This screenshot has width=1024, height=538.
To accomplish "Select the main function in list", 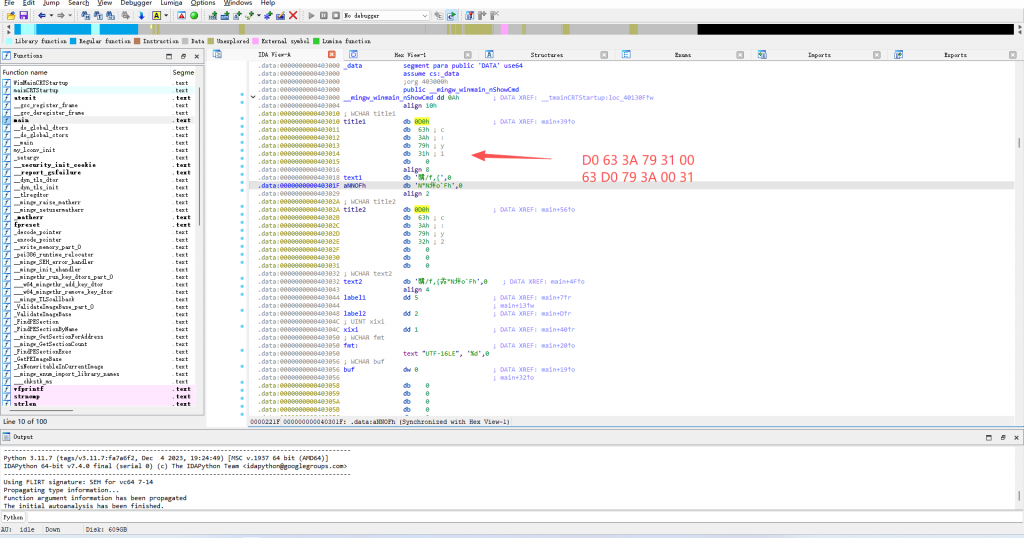I will [x=23, y=120].
